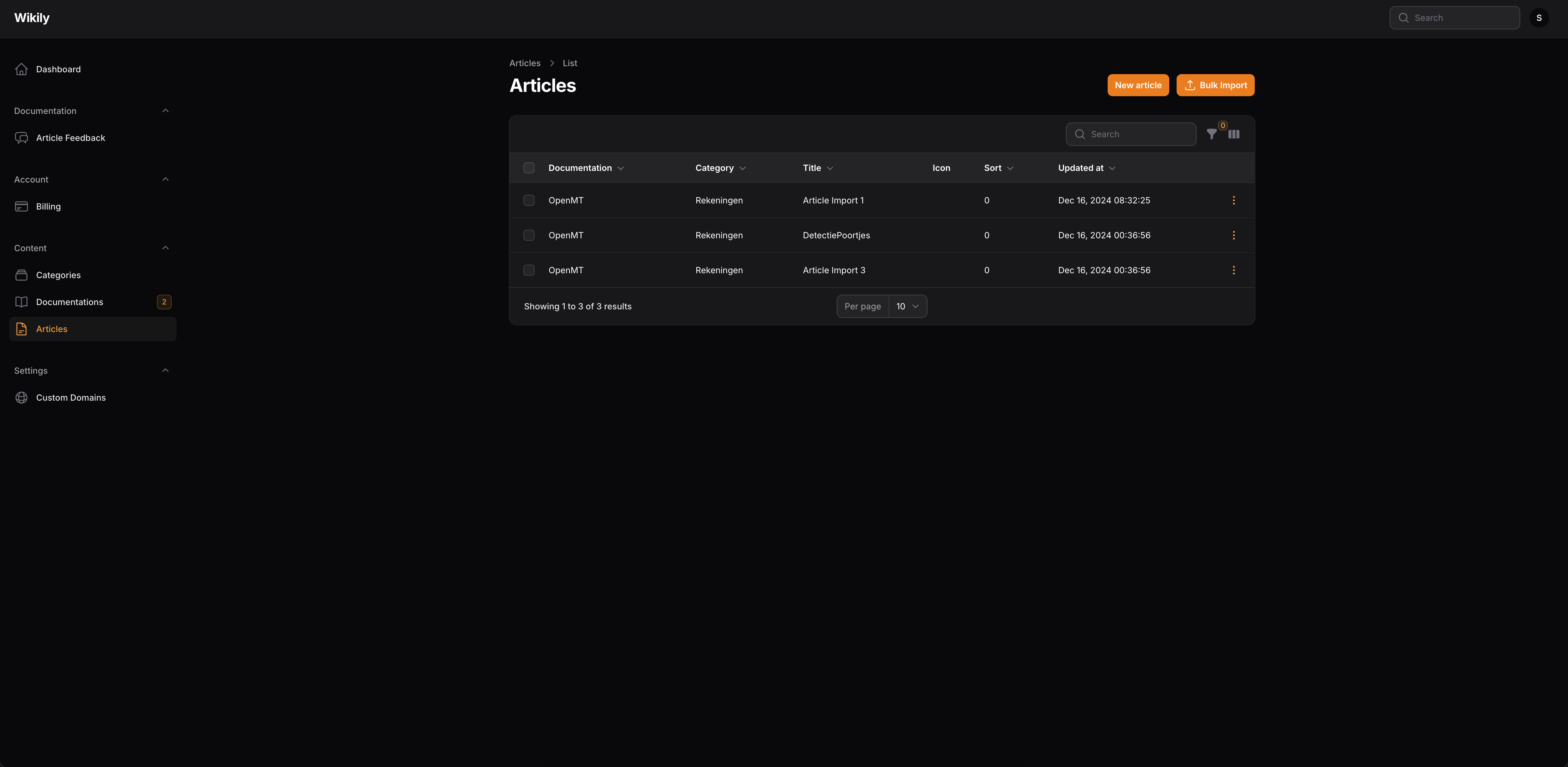Image resolution: width=1568 pixels, height=767 pixels.
Task: Click the Article Feedback chat icon
Action: coord(21,138)
